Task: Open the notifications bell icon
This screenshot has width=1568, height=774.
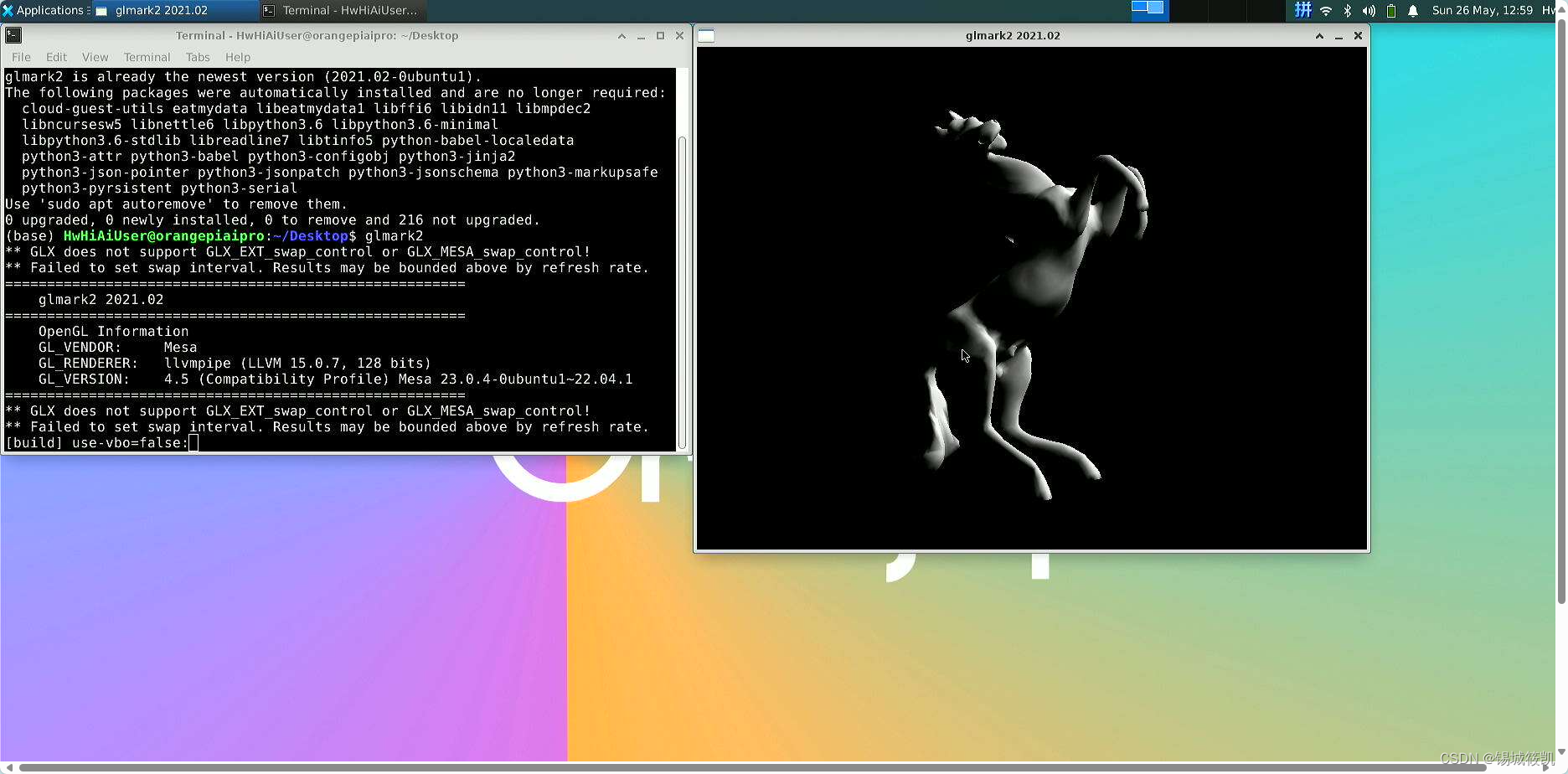Action: (x=1413, y=11)
